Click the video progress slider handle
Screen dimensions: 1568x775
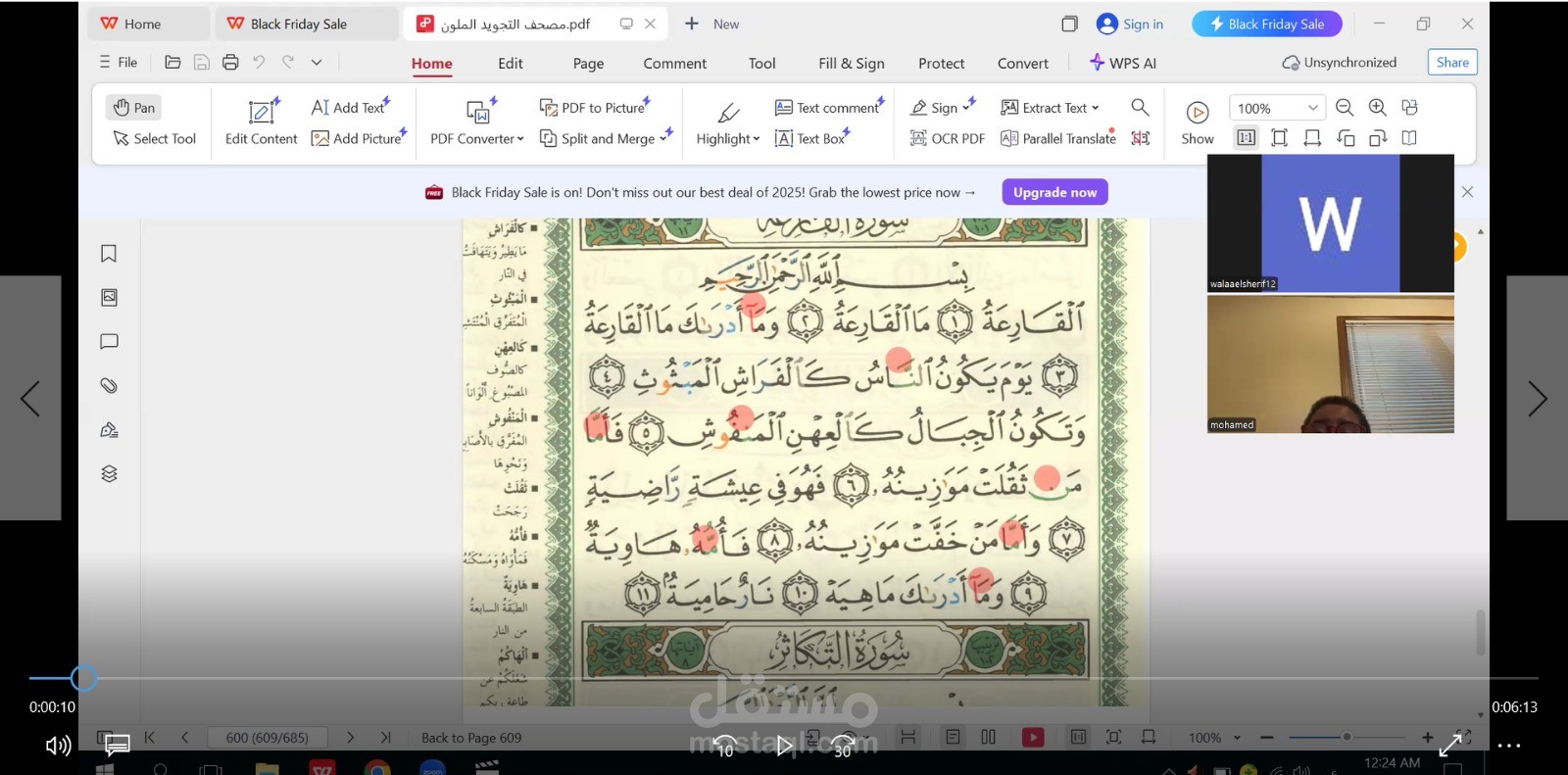83,678
